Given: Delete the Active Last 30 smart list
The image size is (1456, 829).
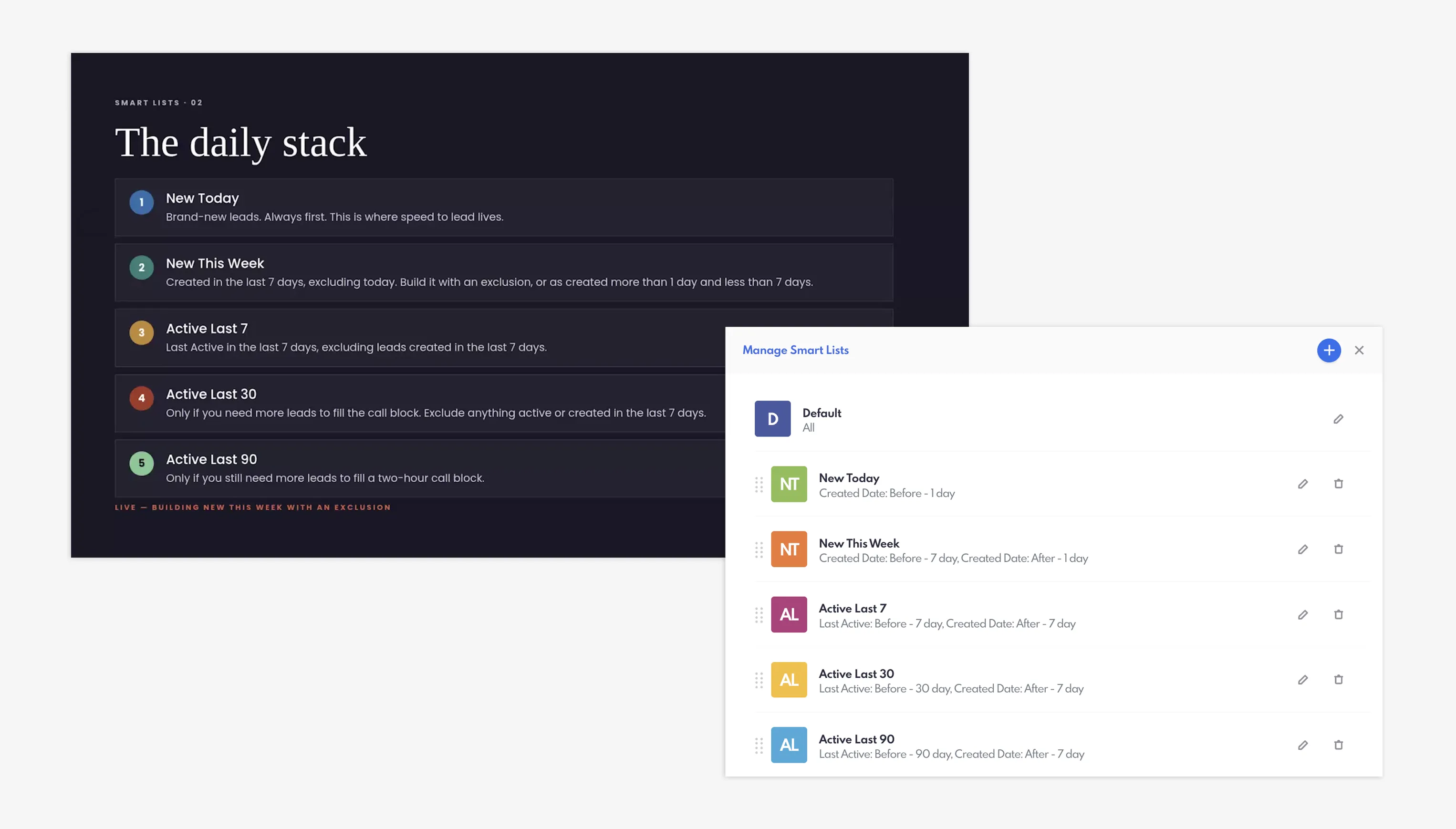Looking at the screenshot, I should click(1338, 680).
